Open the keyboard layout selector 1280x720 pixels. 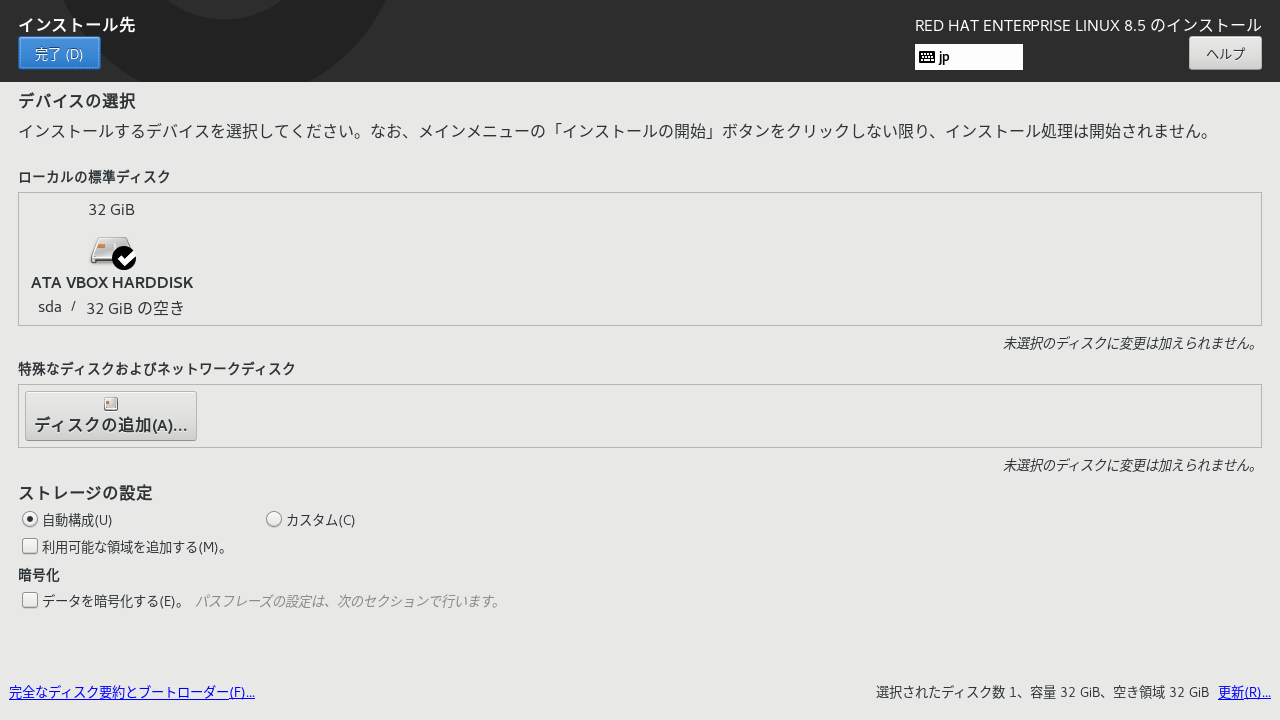point(968,57)
